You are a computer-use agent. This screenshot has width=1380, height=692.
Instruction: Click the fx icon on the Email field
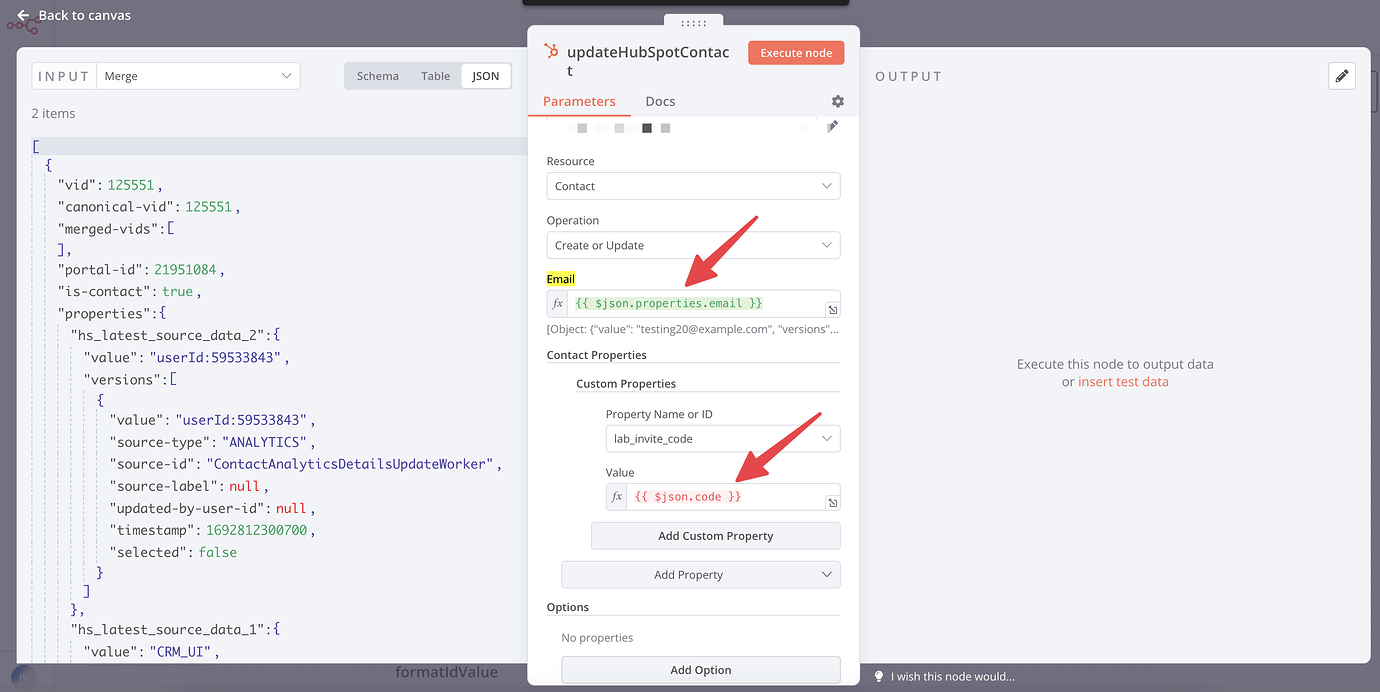558,303
